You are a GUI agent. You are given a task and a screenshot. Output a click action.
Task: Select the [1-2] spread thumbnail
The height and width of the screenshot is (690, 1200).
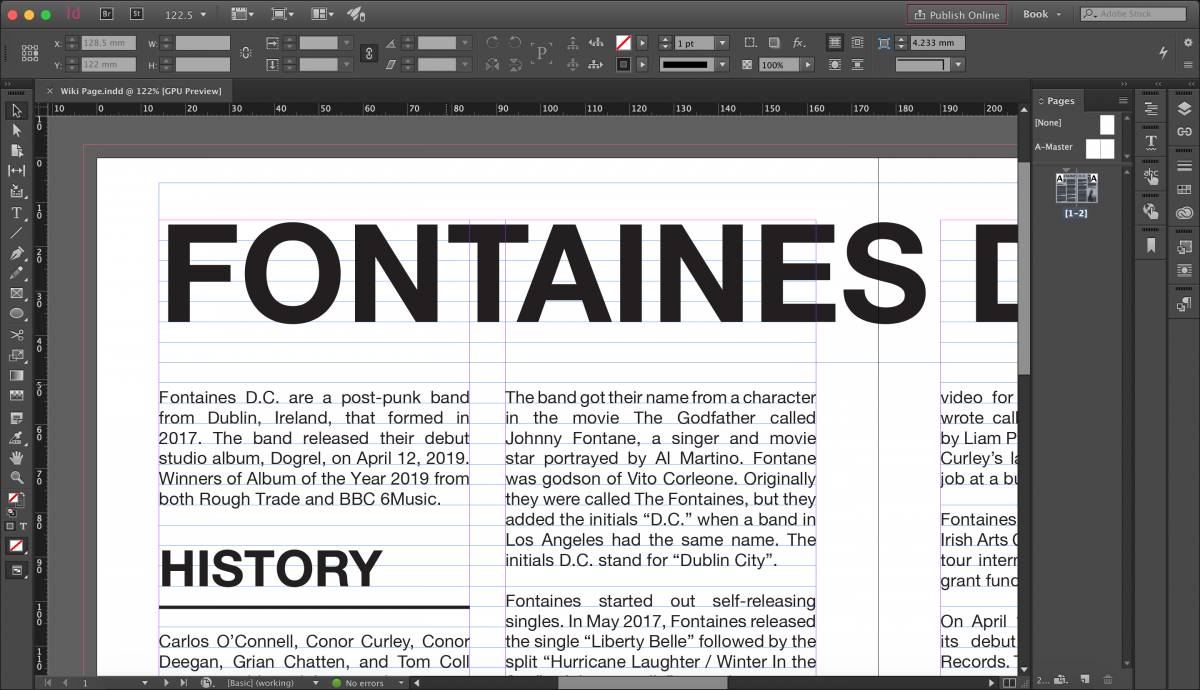coord(1076,187)
